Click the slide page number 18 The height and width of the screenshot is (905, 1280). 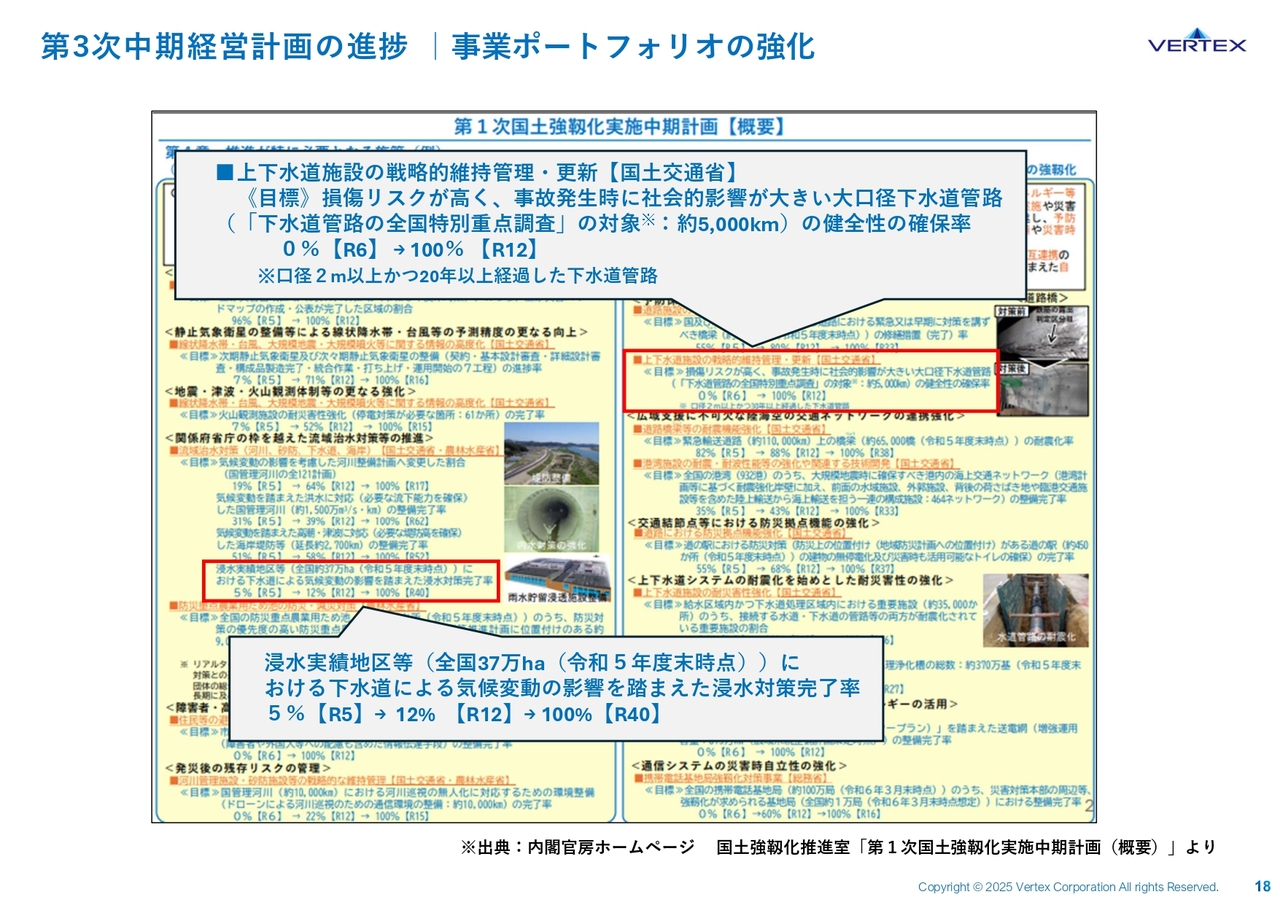[1262, 886]
